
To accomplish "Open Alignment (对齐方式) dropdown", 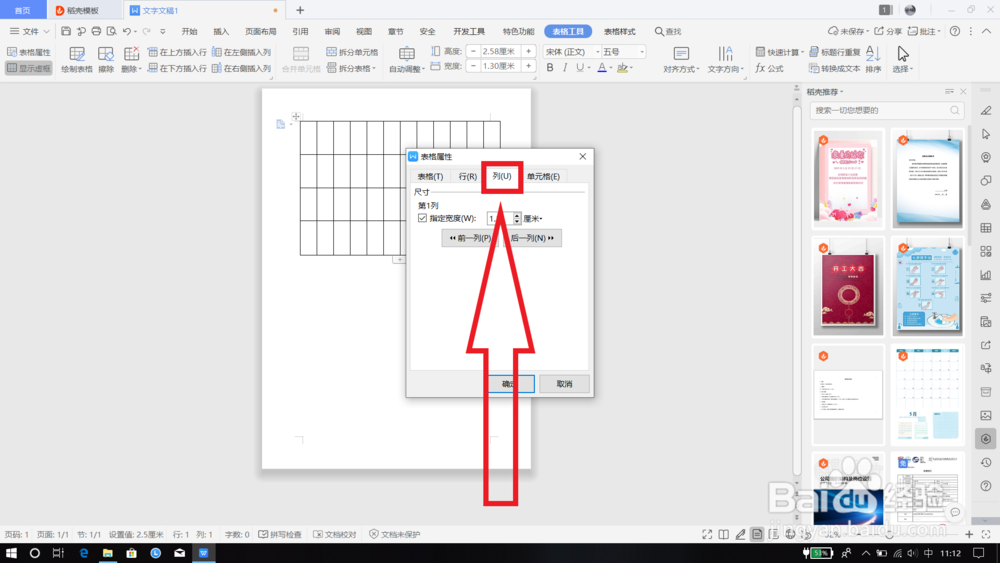I will pos(681,61).
